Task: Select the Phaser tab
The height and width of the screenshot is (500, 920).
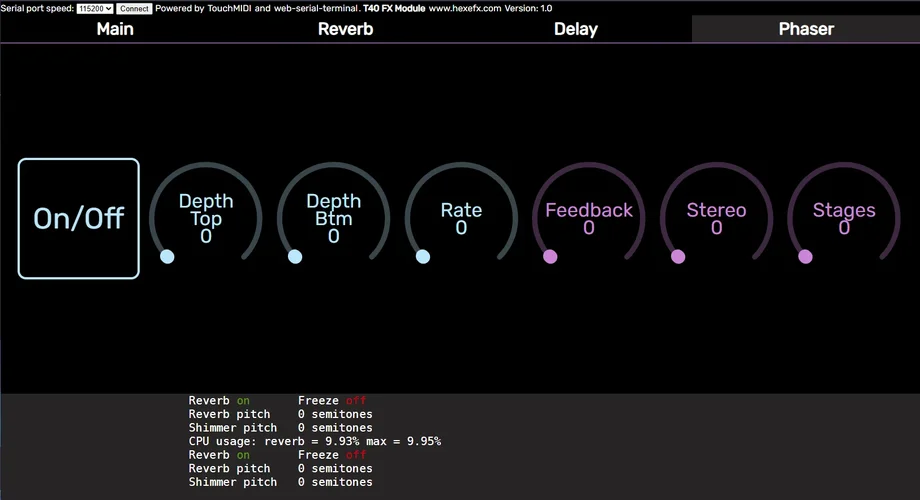Action: pos(805,29)
